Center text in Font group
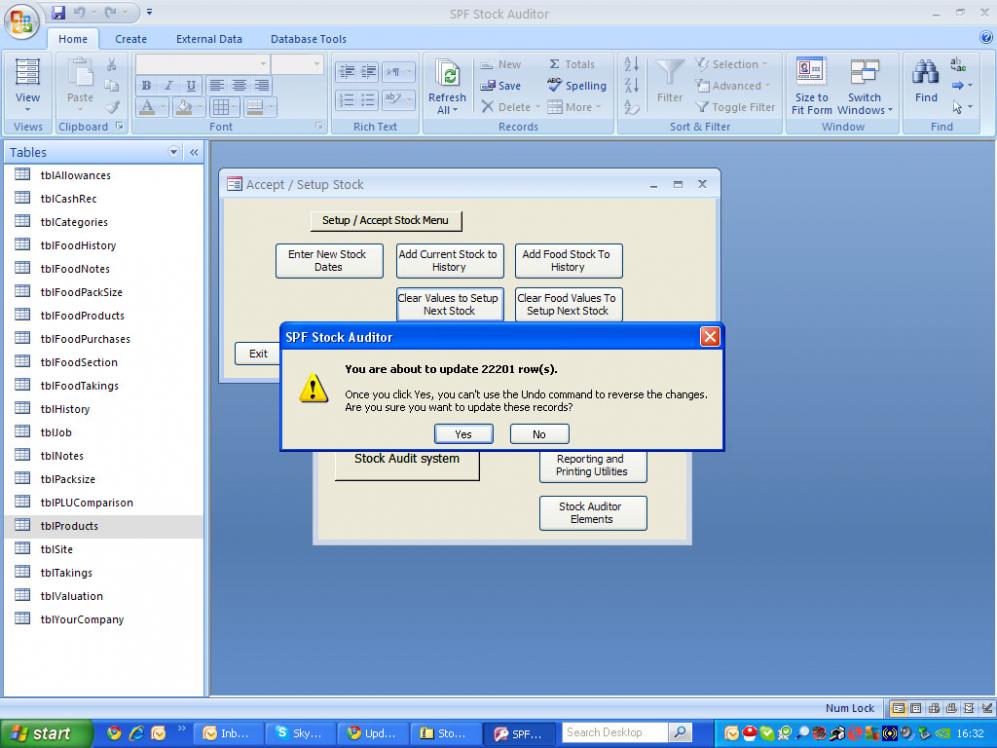Screen dimensions: 997x748 239,85
